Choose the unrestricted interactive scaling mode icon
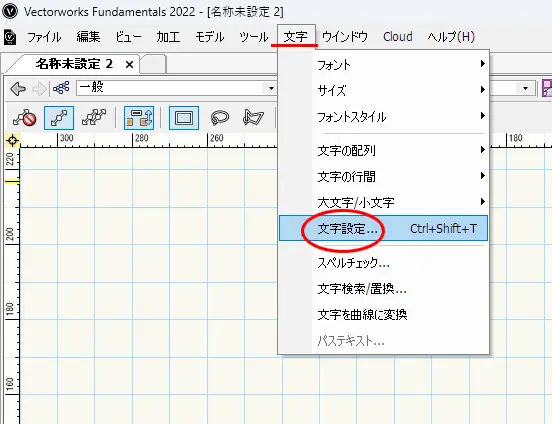 [94, 118]
